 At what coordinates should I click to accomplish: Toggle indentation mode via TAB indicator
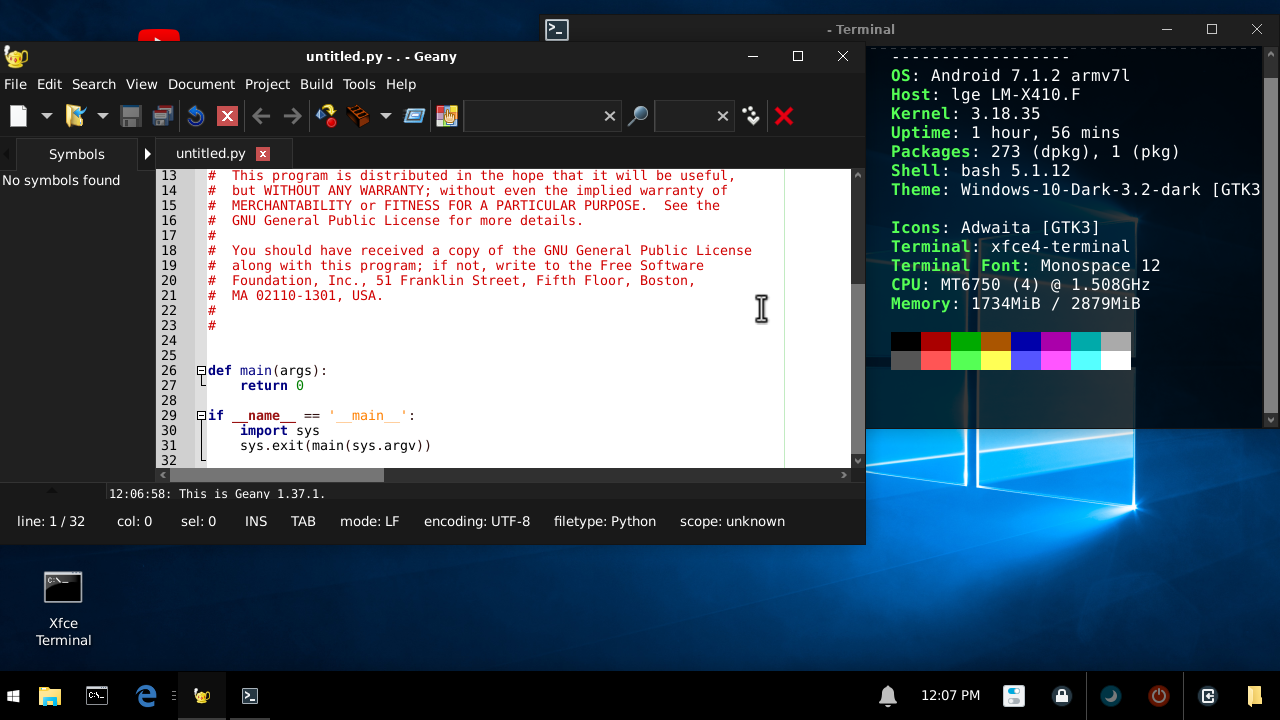click(x=303, y=521)
